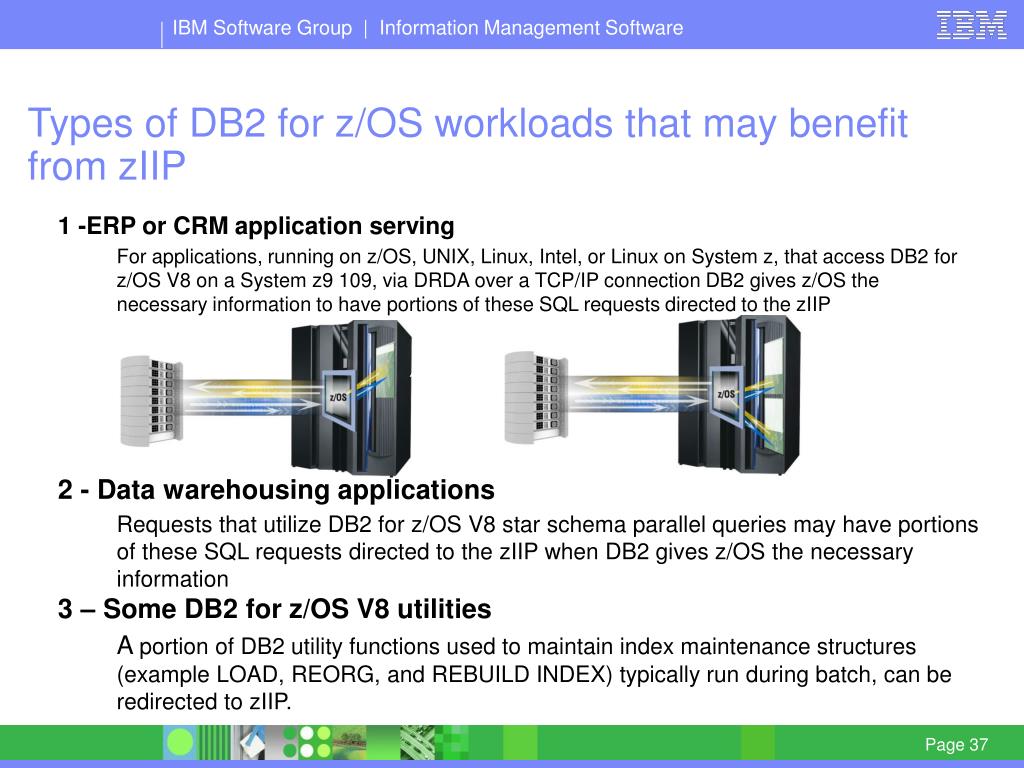Click the slide title "Types of DB2 for z/OS workloads"

pyautogui.click(x=468, y=144)
